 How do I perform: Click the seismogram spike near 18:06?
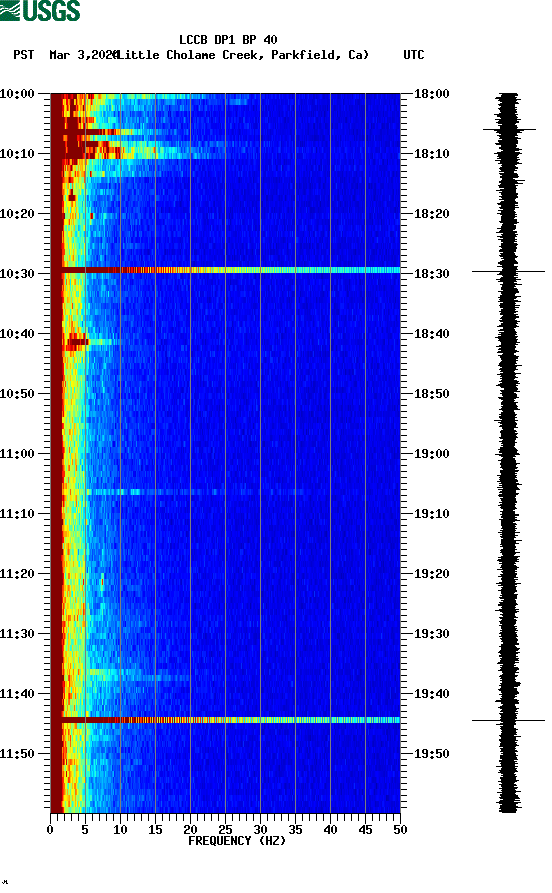(x=509, y=130)
